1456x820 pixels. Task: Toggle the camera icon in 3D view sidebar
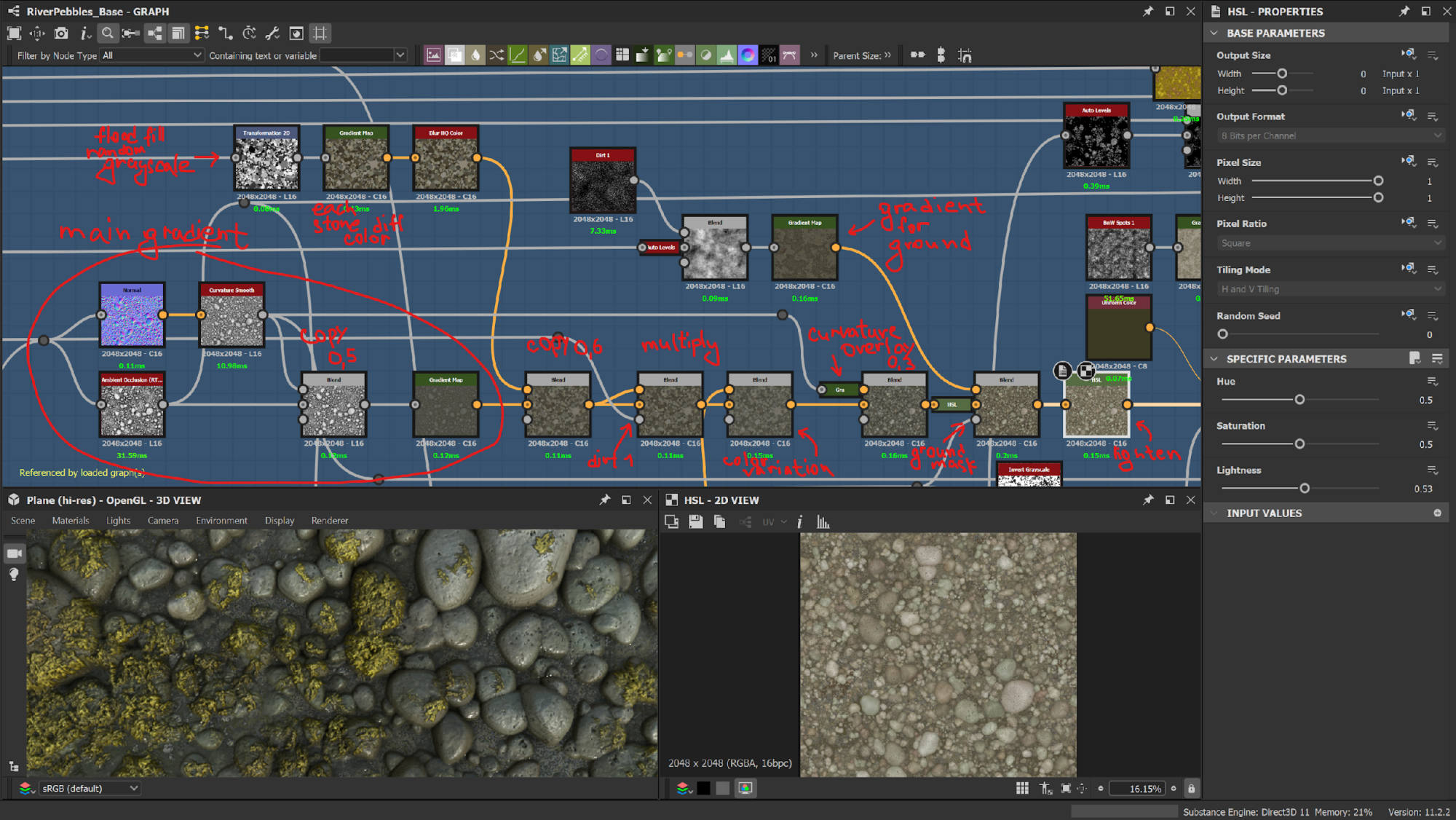point(14,553)
